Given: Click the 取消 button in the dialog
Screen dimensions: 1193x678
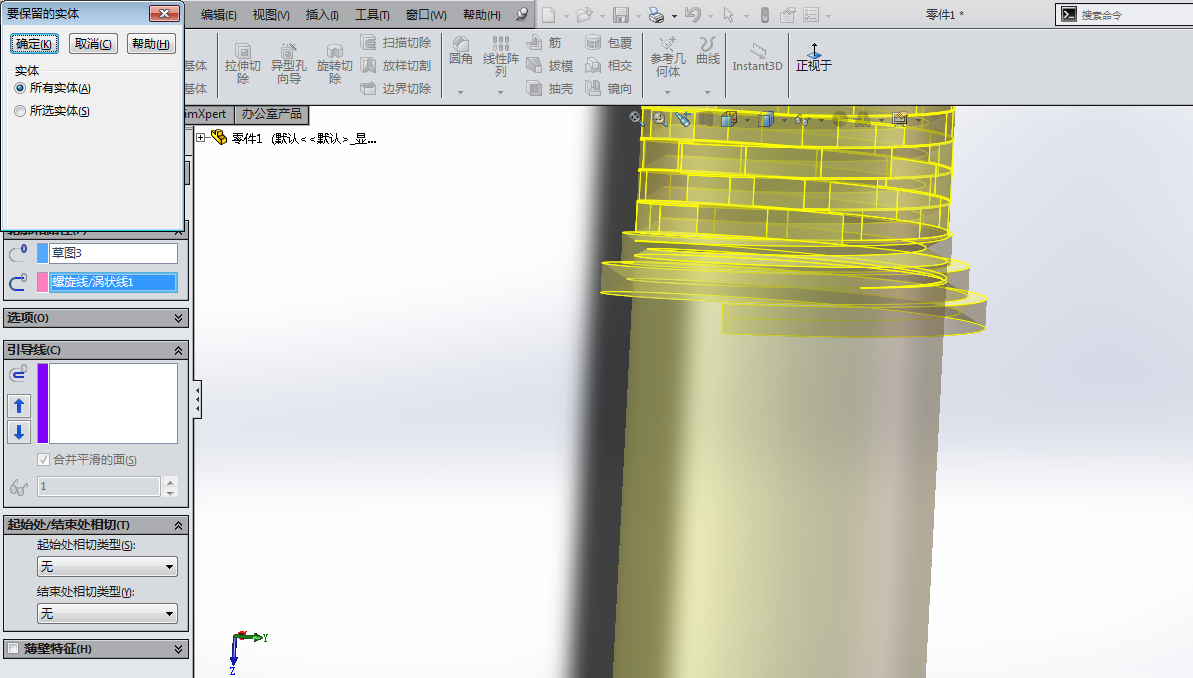Looking at the screenshot, I should pos(93,44).
